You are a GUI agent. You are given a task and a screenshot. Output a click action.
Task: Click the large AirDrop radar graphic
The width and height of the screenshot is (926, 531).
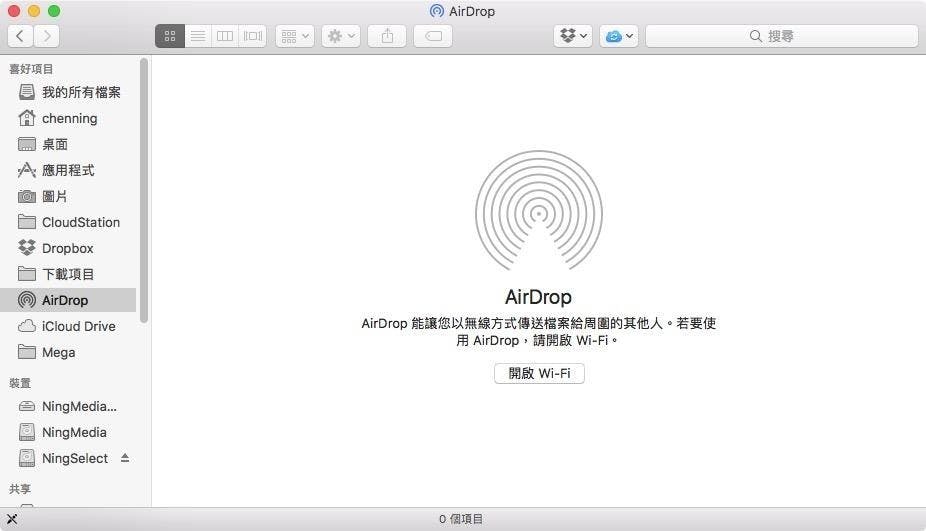point(539,211)
